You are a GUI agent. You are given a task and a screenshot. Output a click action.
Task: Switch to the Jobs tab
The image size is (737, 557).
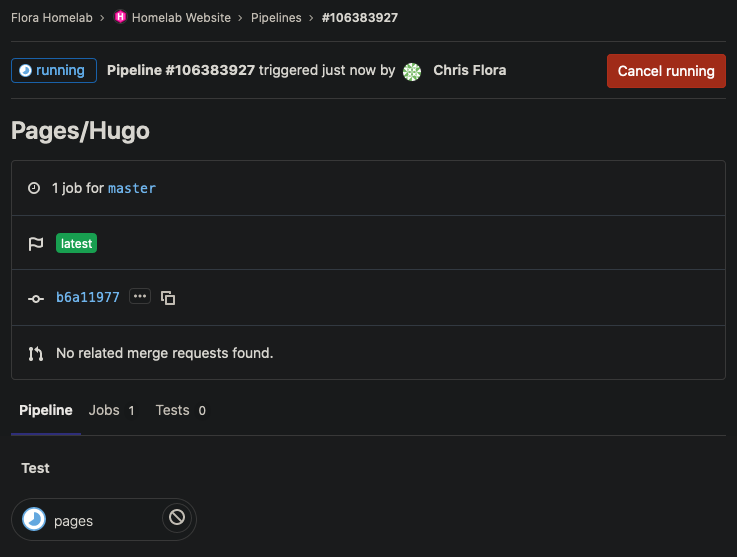[111, 410]
